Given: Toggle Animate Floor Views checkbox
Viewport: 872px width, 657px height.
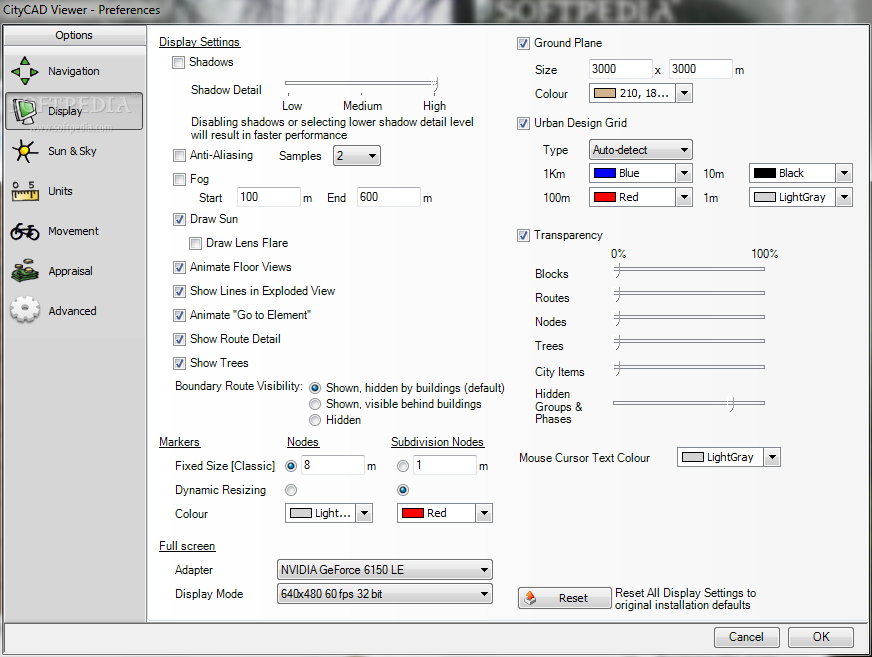Looking at the screenshot, I should point(179,267).
